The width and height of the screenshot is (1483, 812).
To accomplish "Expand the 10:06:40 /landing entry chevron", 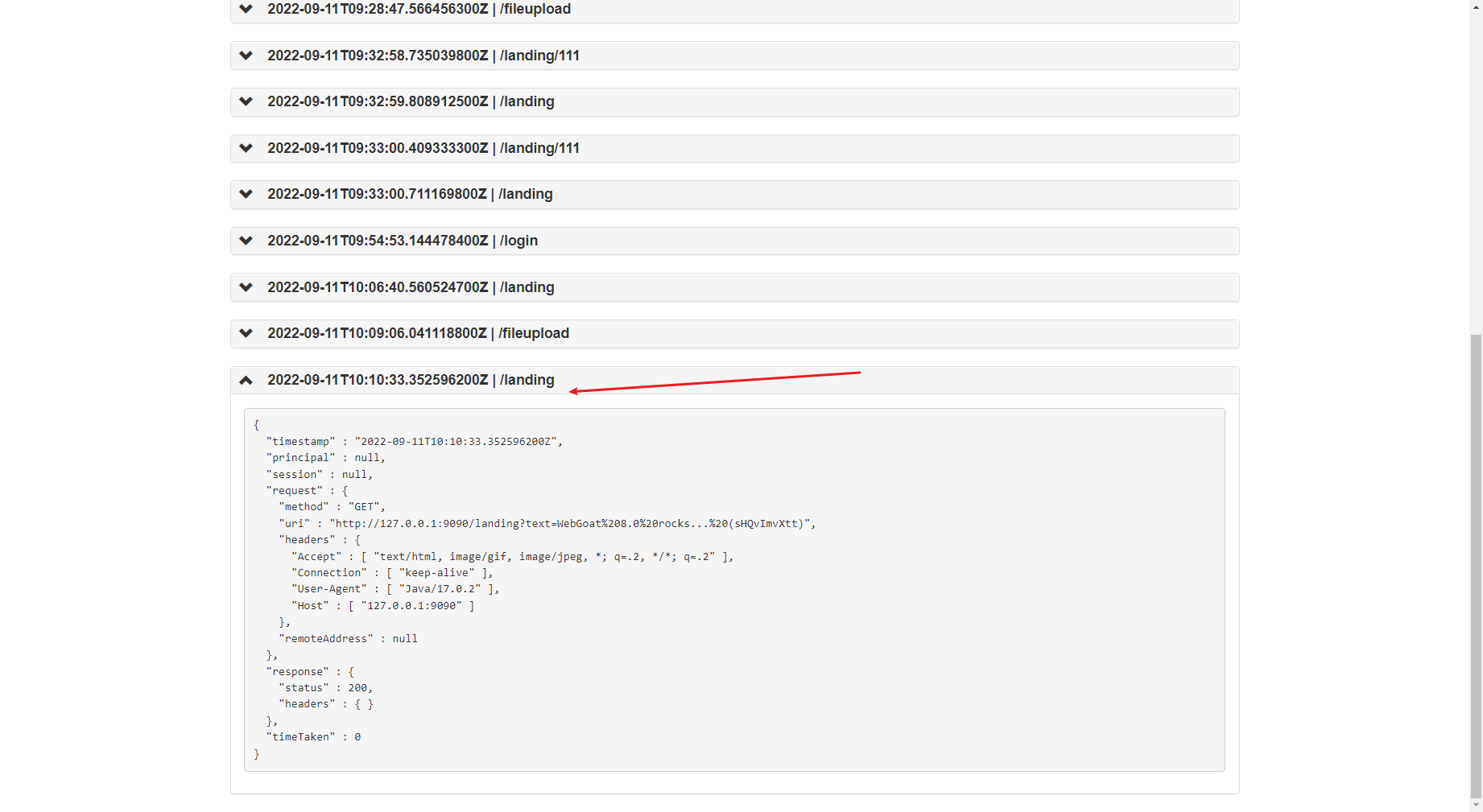I will (x=246, y=287).
